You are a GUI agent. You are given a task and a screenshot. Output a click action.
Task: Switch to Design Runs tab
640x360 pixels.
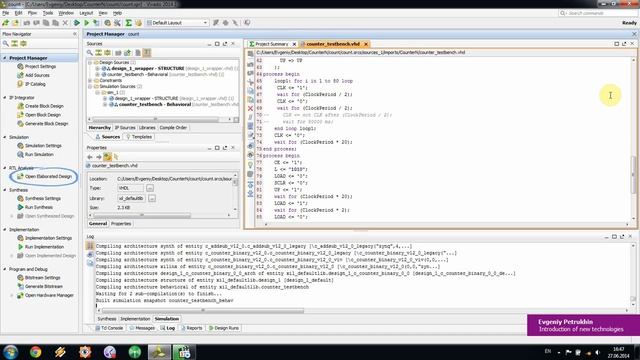click(224, 328)
